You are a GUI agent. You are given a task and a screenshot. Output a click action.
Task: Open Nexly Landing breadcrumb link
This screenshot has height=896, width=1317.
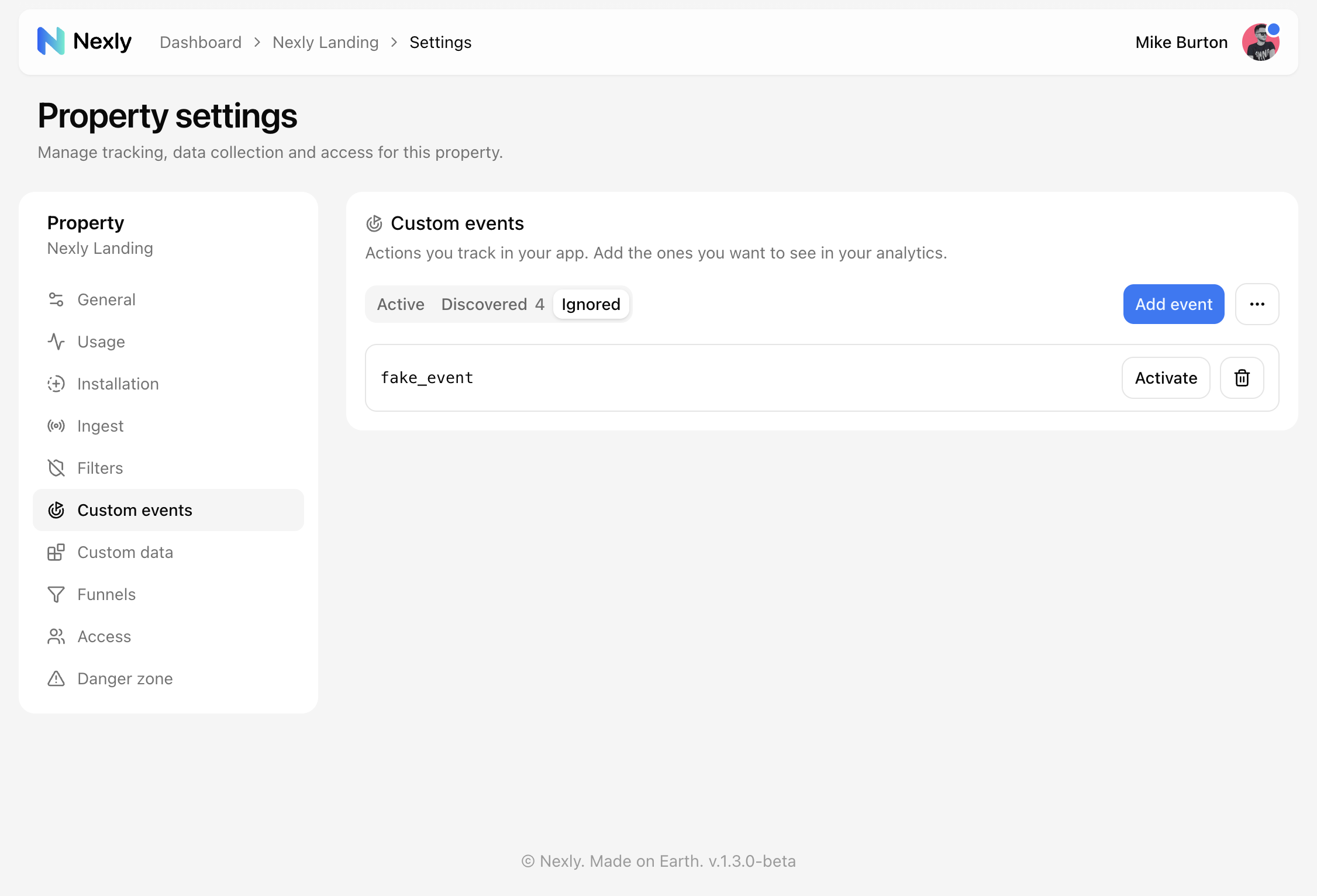(x=326, y=42)
